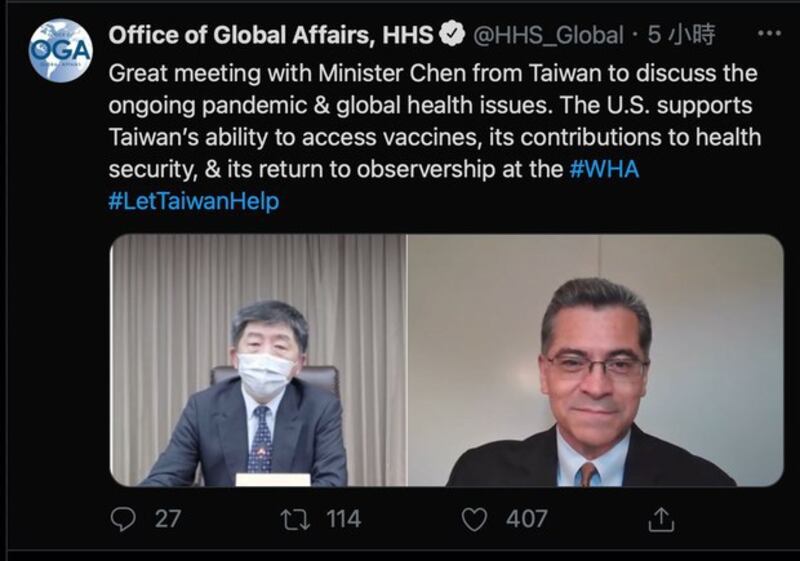Click the 5 小時 timestamp
800x561 pixels.
coord(681,35)
